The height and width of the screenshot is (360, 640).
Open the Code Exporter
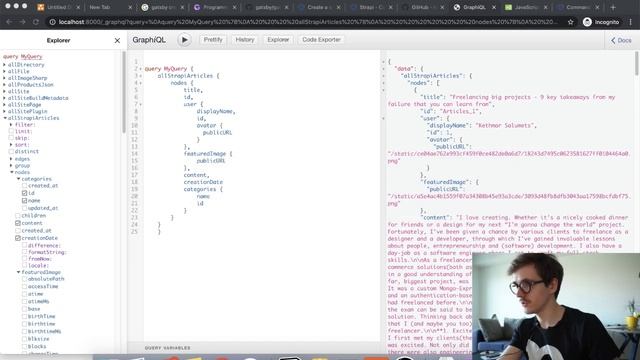pyautogui.click(x=321, y=40)
